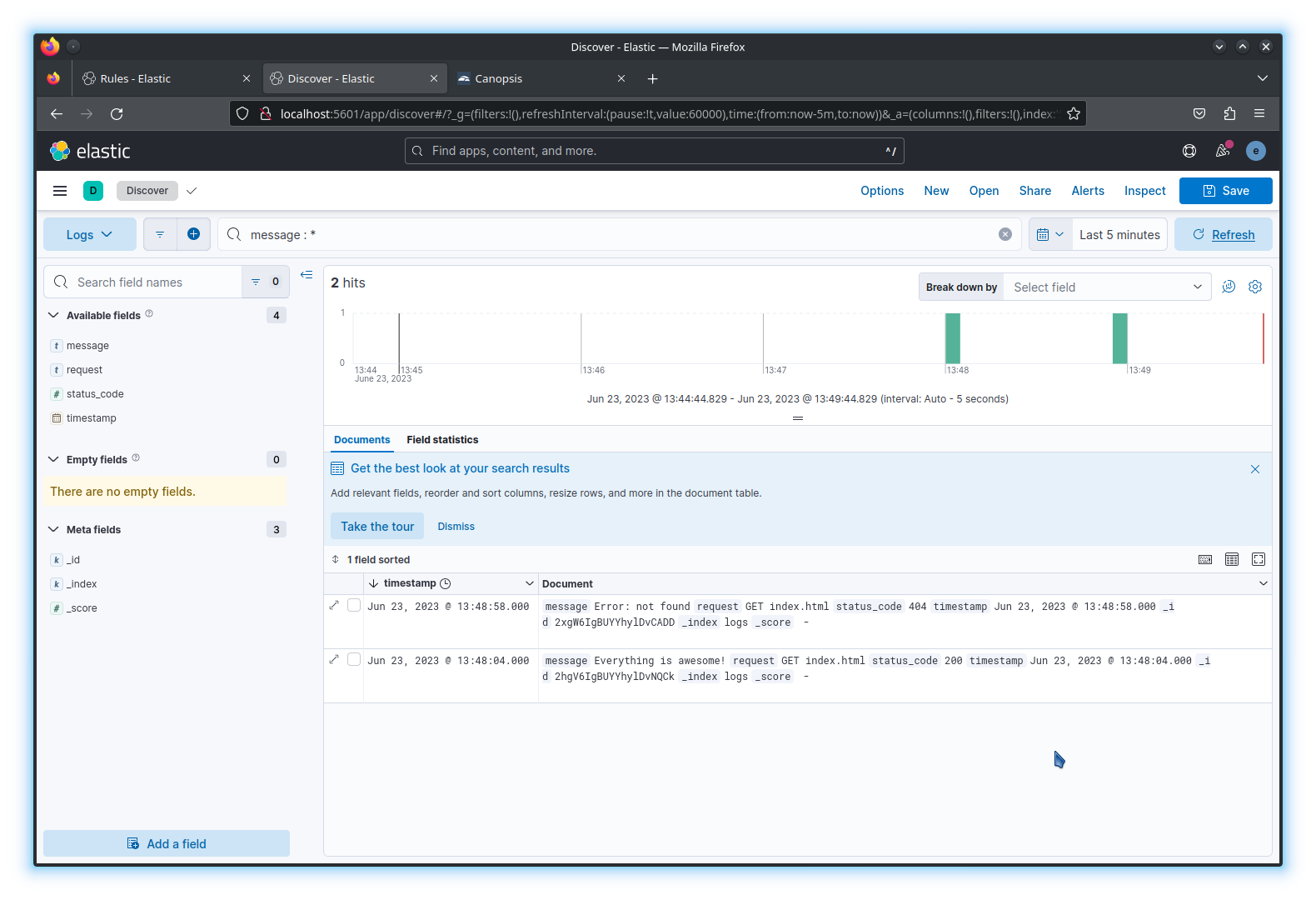Viewport: 1316px width, 900px height.
Task: Open the display options table icon
Action: [1232, 559]
